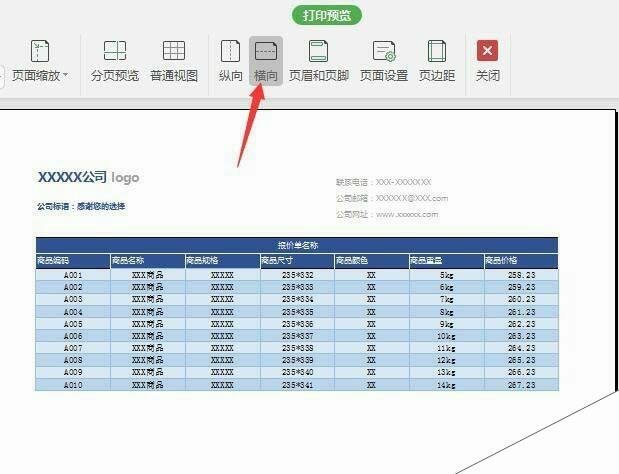The width and height of the screenshot is (619, 474).
Task: Click the 商品颜色 column header
Action: [x=372, y=260]
